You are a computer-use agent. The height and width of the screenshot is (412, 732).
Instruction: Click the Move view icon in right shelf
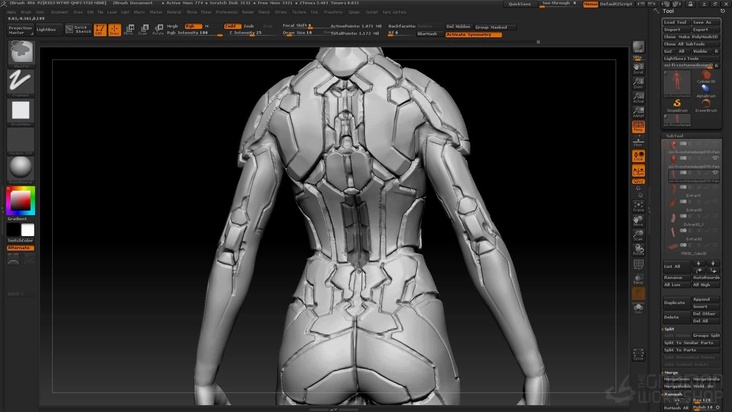(x=638, y=221)
